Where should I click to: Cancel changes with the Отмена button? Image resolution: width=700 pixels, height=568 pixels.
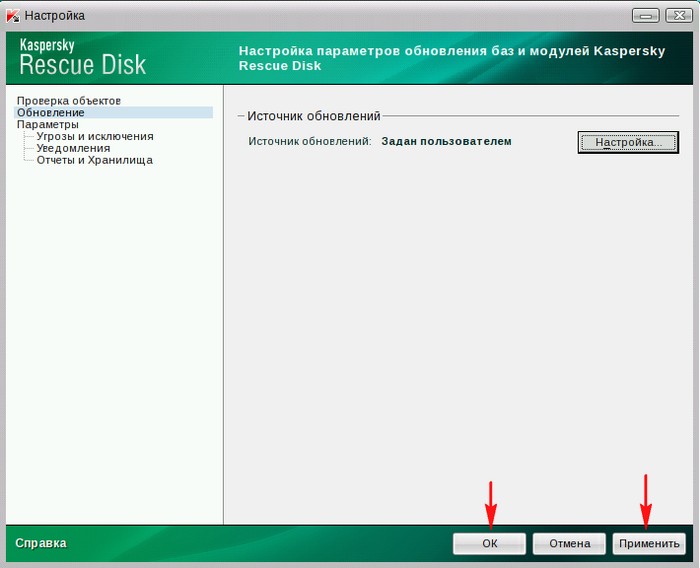569,543
